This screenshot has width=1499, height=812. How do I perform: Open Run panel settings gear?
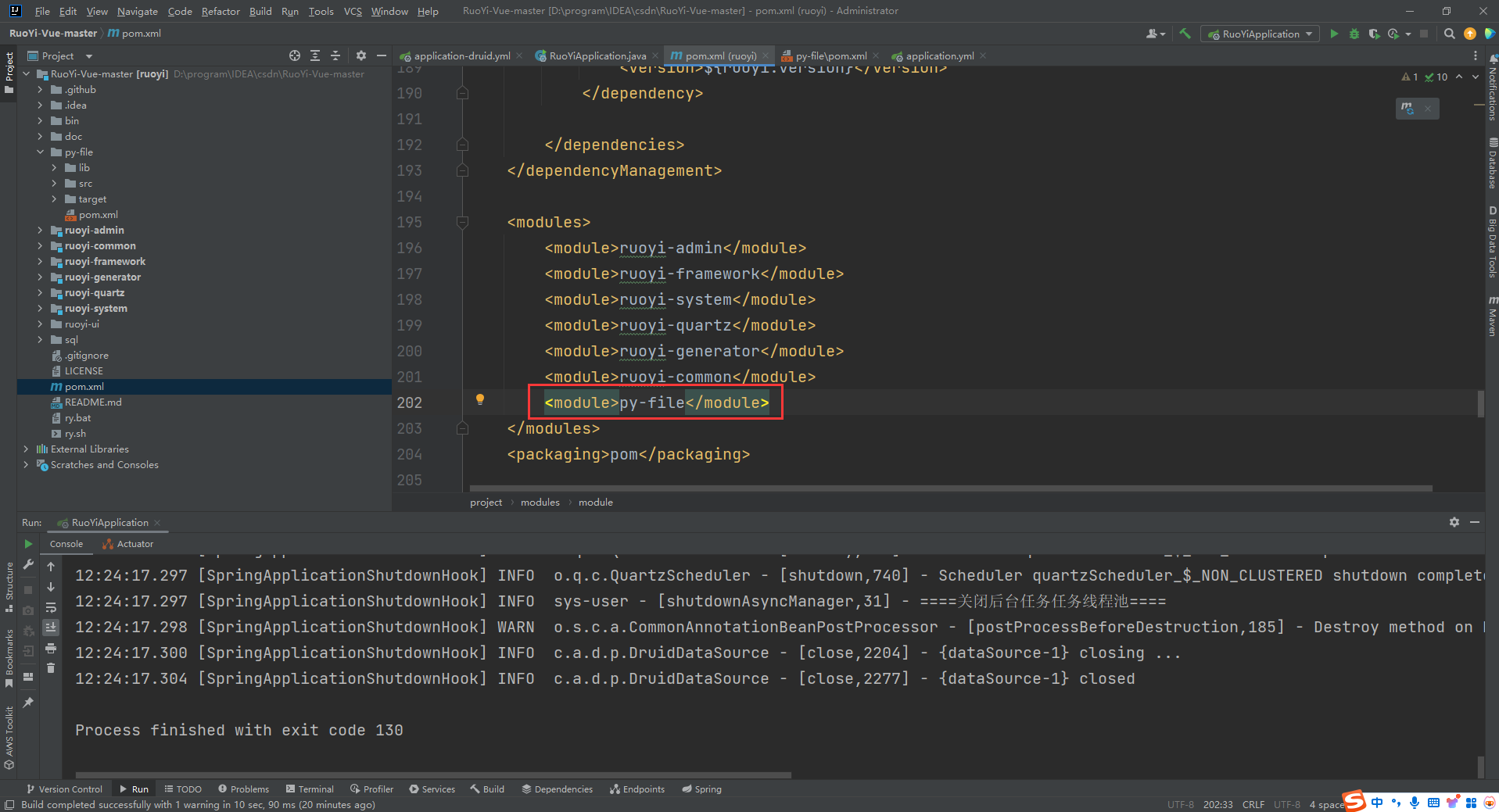point(1454,522)
